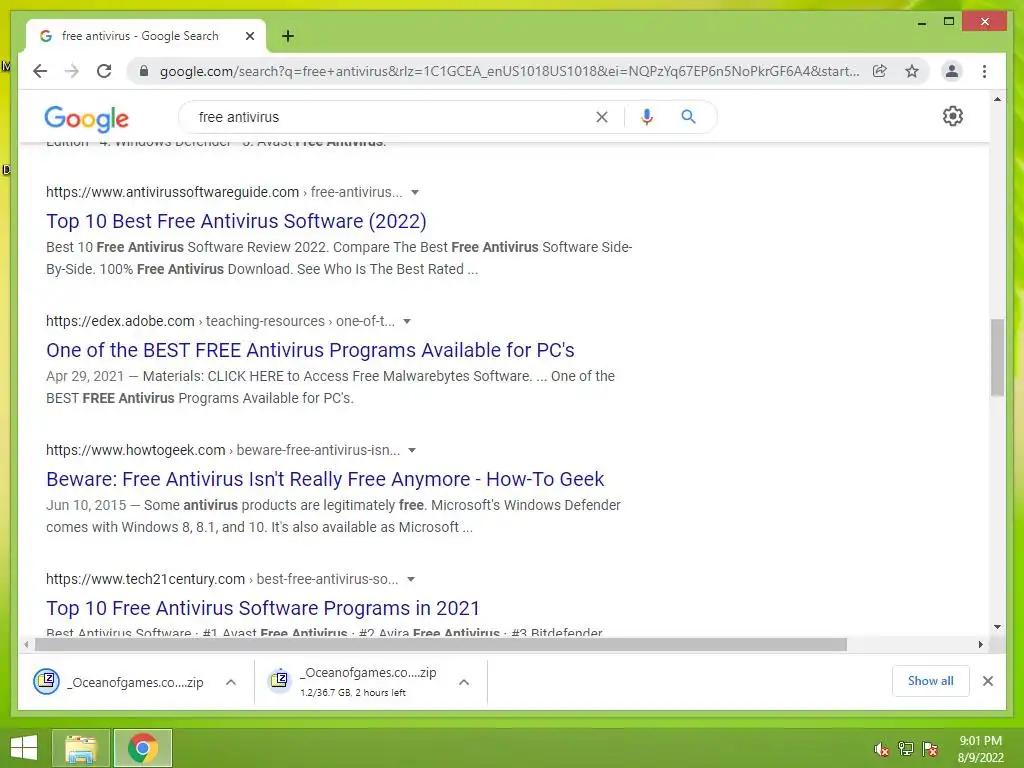Image resolution: width=1024 pixels, height=768 pixels.
Task: Click Show all downloads button
Action: [x=931, y=681]
